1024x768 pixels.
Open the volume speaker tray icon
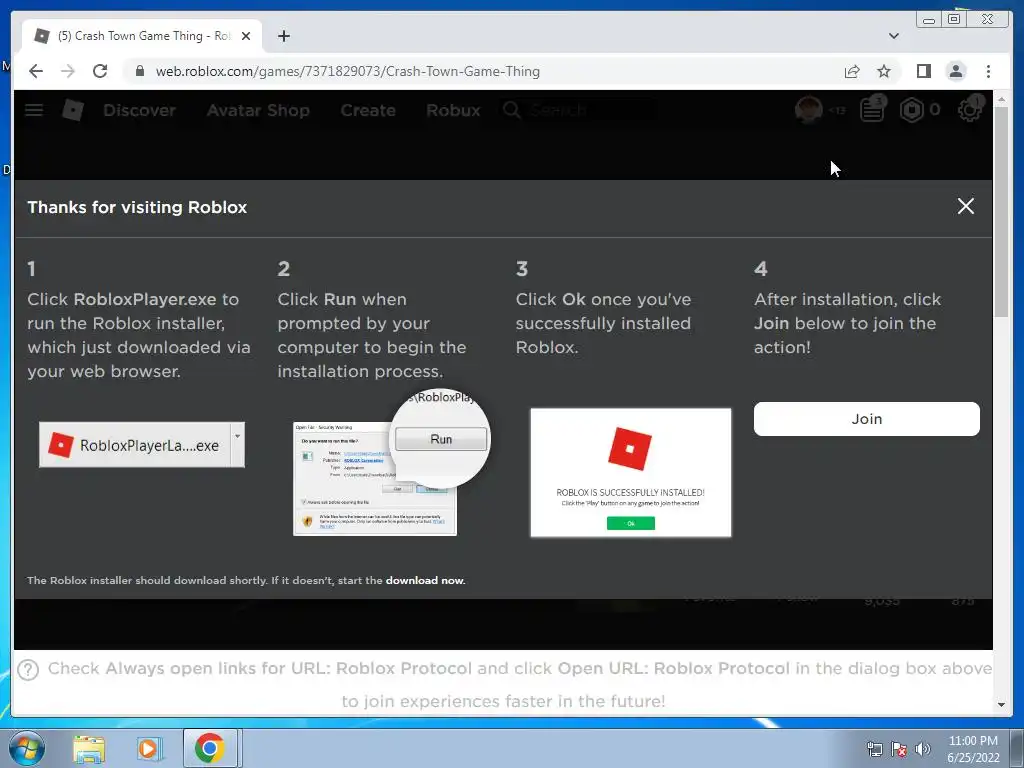922,749
